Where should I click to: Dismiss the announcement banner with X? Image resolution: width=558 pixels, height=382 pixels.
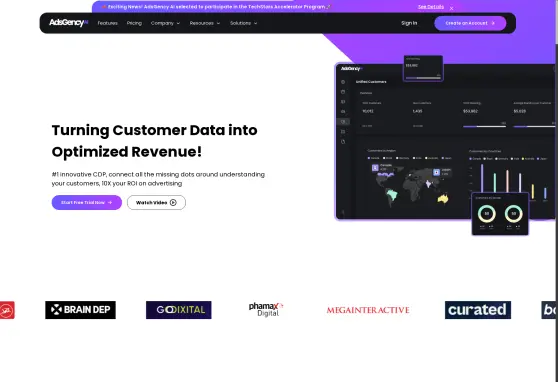(x=451, y=8)
